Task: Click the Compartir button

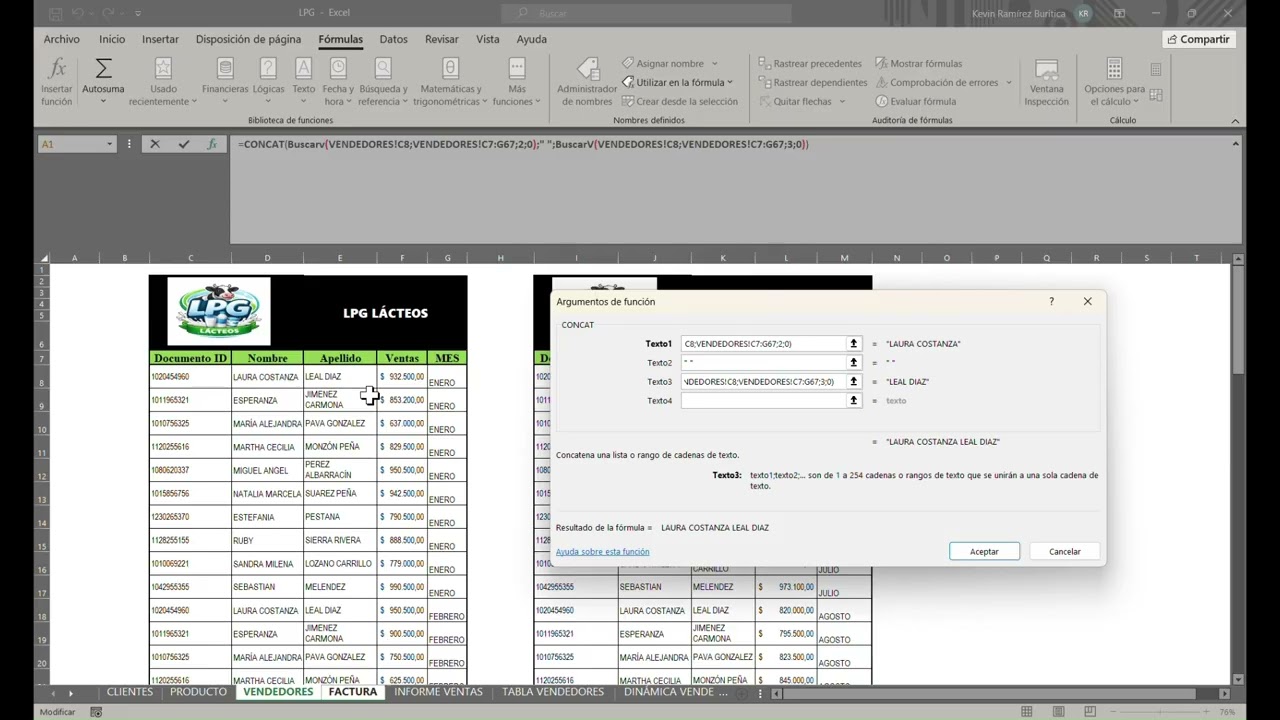Action: [1198, 39]
